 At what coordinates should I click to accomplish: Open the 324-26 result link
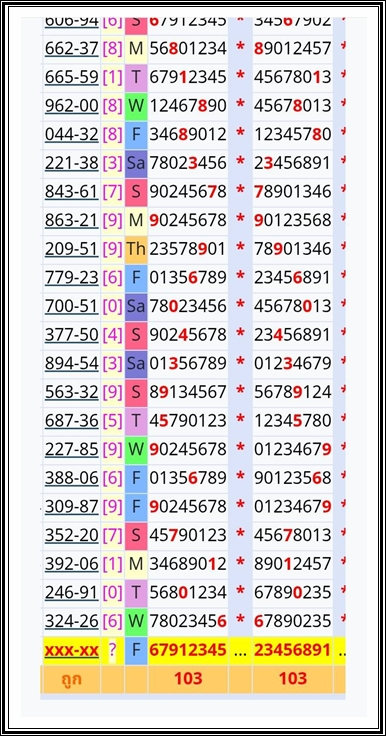[71, 622]
